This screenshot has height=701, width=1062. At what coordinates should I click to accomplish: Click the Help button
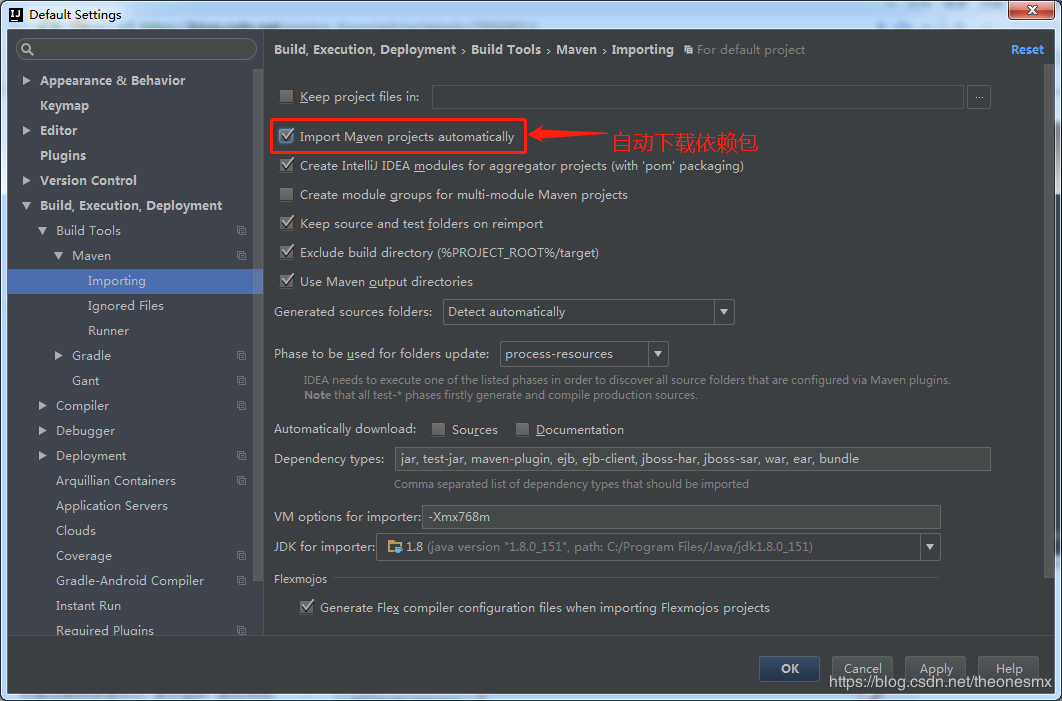[x=1009, y=669]
